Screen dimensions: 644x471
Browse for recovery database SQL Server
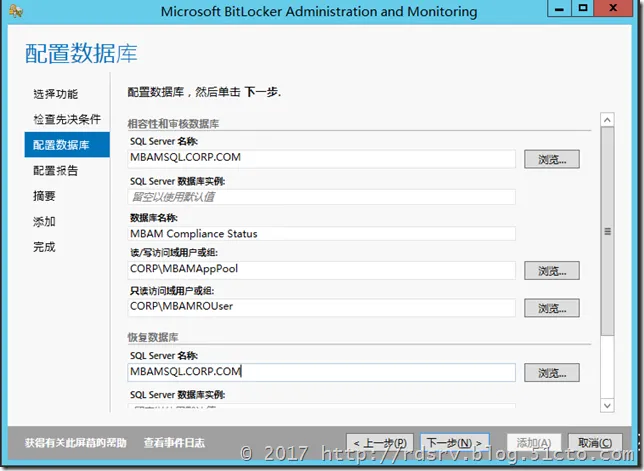[552, 373]
